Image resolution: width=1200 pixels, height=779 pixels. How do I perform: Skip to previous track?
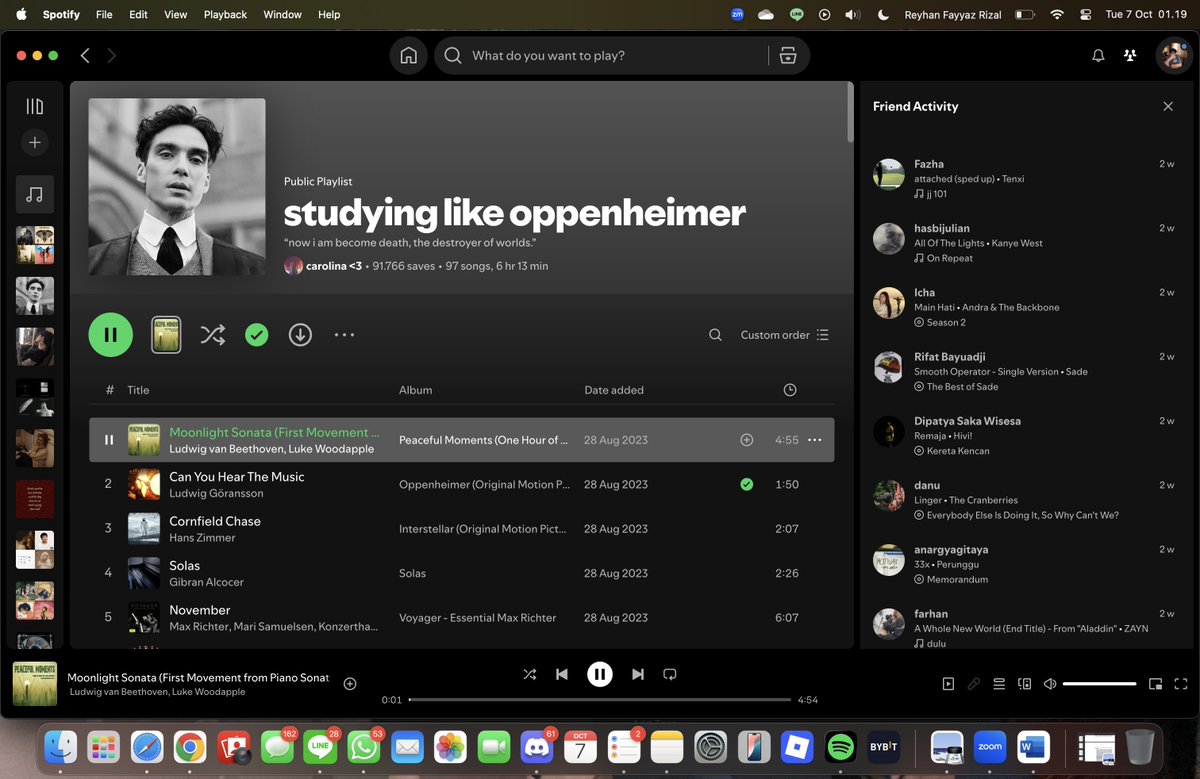coord(562,675)
